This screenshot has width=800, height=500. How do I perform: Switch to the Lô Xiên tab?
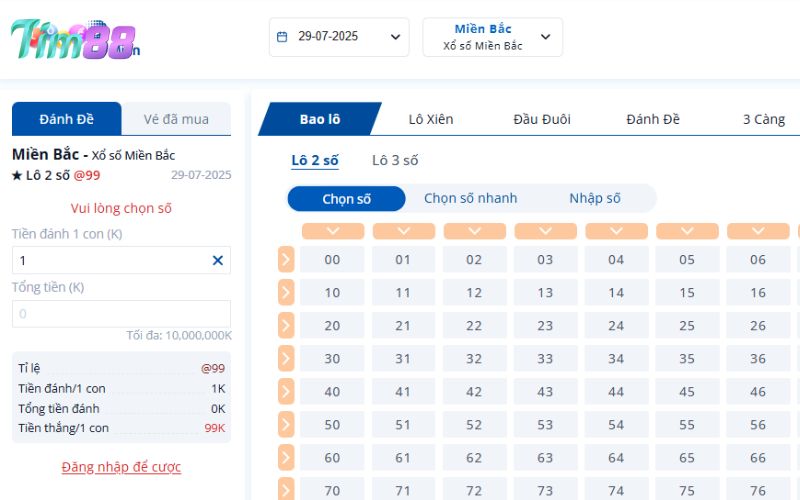click(x=430, y=119)
